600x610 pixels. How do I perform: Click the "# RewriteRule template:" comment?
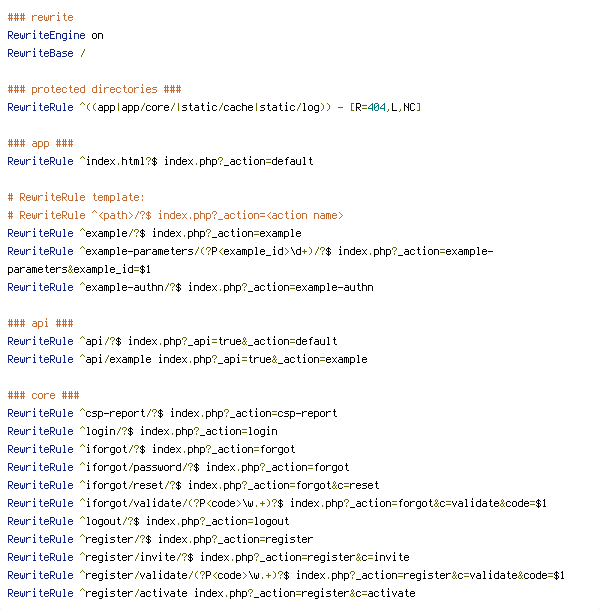coord(76,197)
